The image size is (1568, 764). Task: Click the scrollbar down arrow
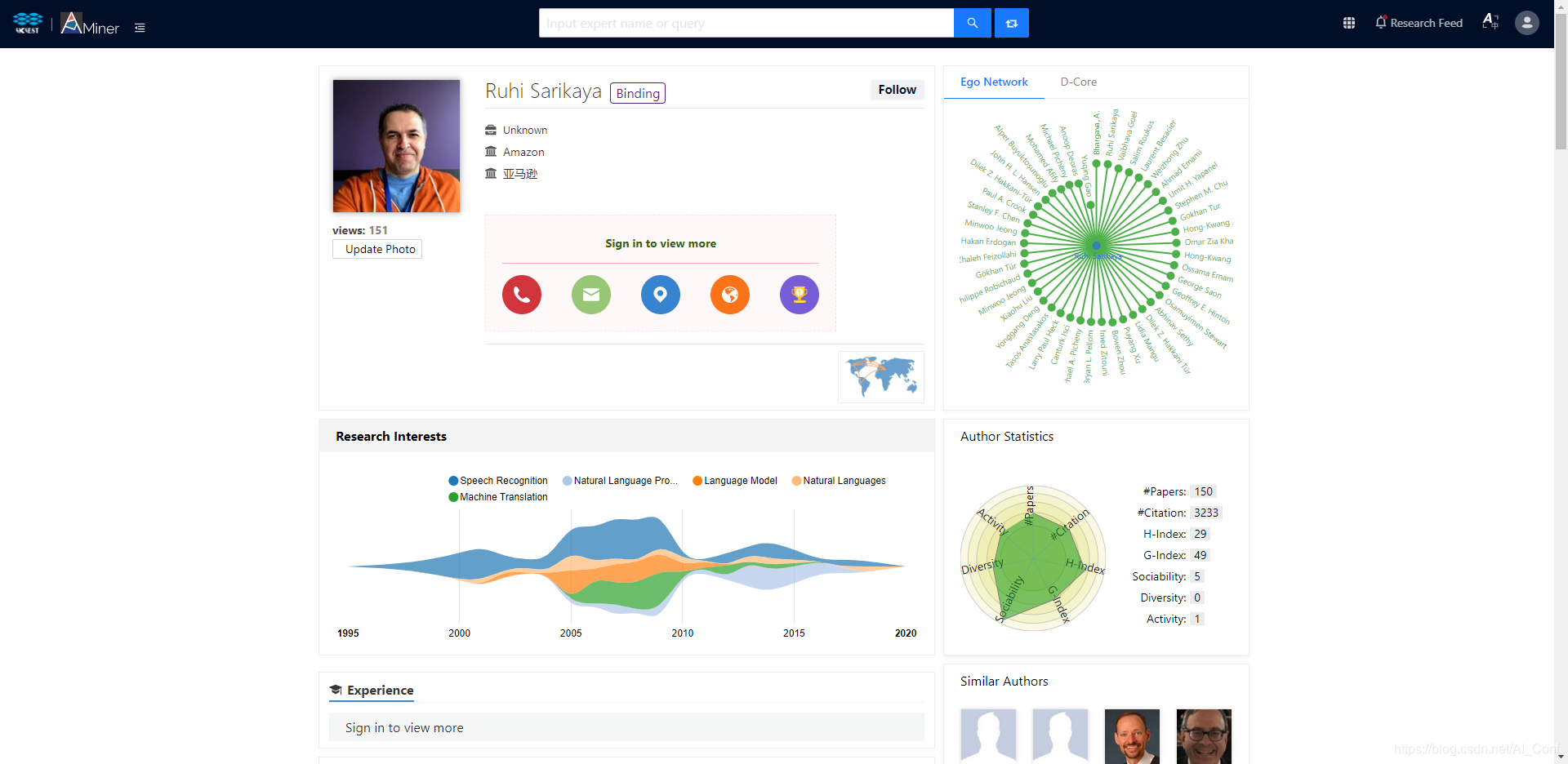[x=1561, y=757]
